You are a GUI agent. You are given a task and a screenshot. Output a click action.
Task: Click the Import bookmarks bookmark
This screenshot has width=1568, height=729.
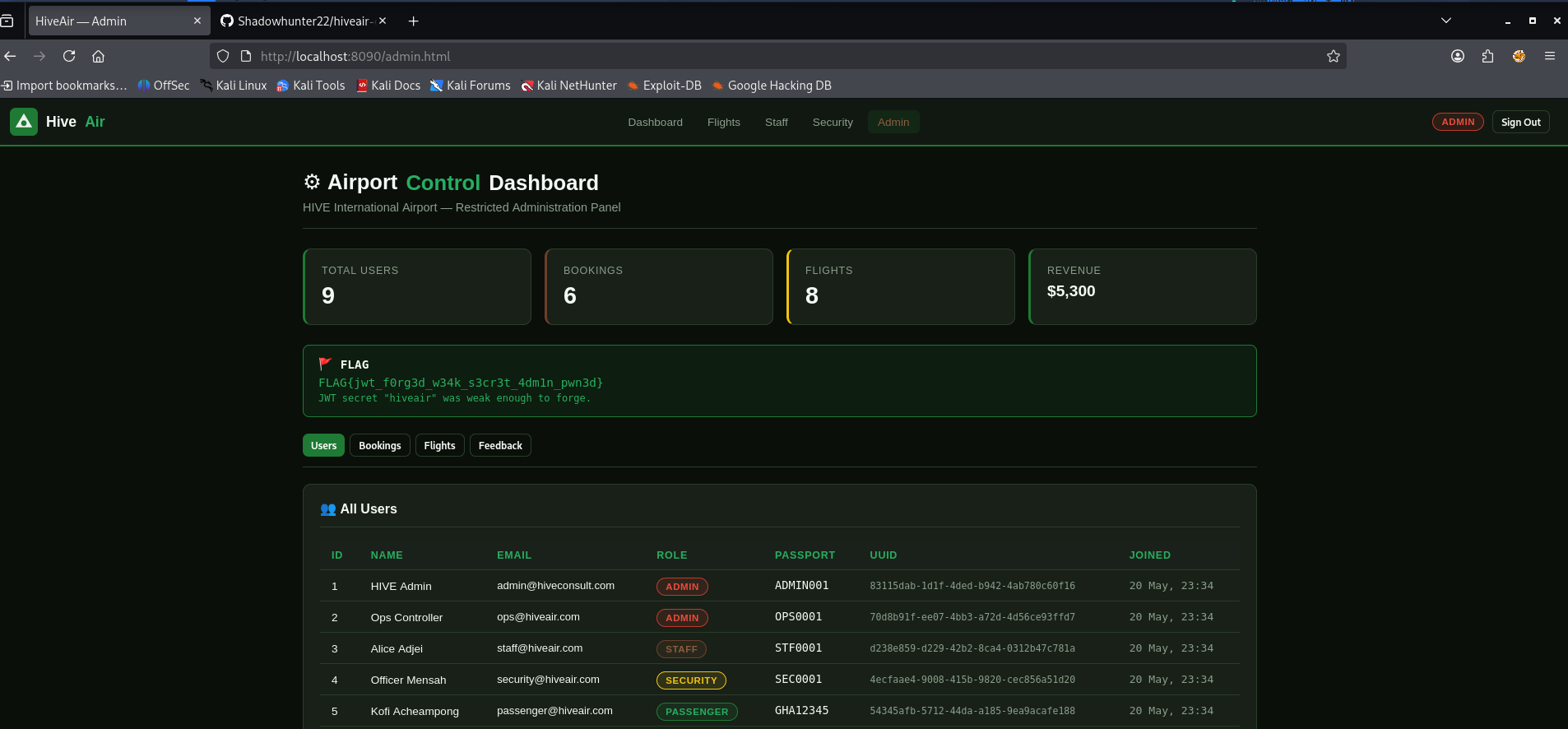click(x=64, y=86)
